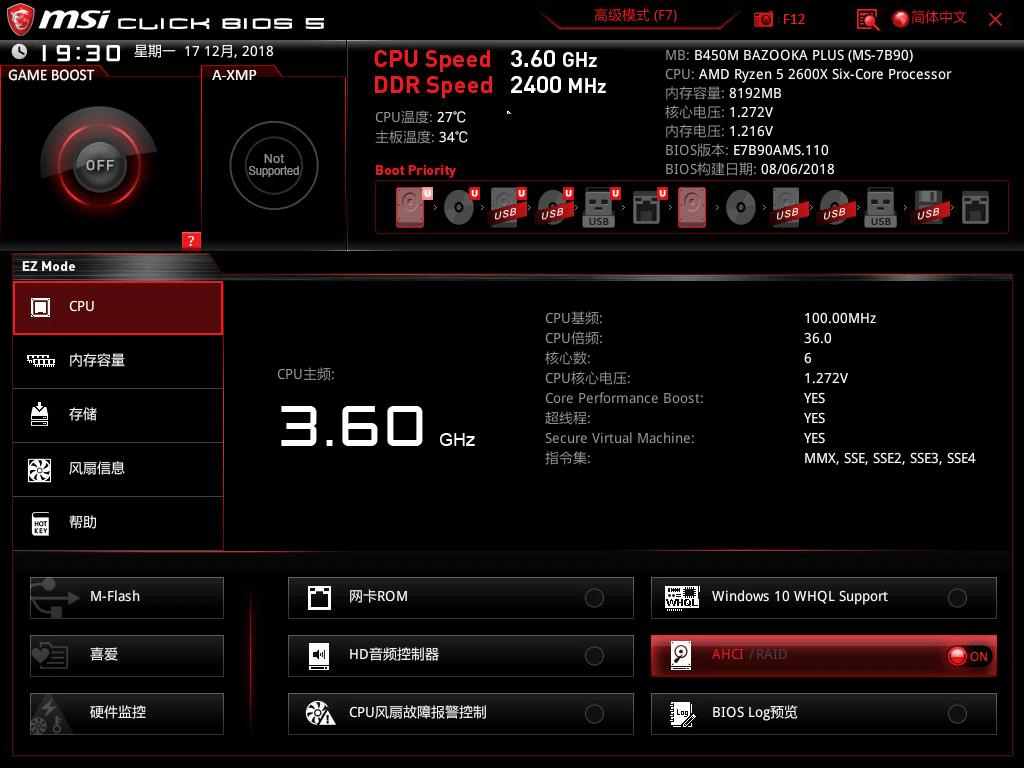Click the 帮助 hotkey help icon

click(x=41, y=523)
